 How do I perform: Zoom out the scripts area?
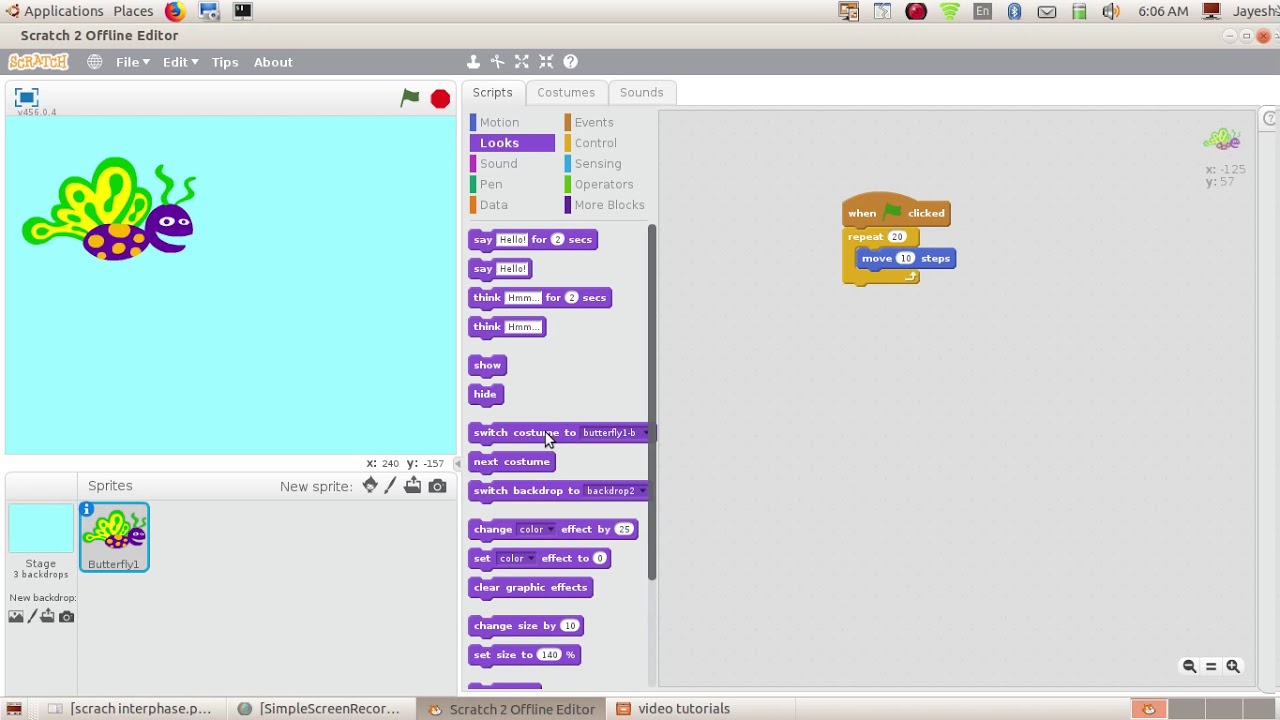point(1189,666)
